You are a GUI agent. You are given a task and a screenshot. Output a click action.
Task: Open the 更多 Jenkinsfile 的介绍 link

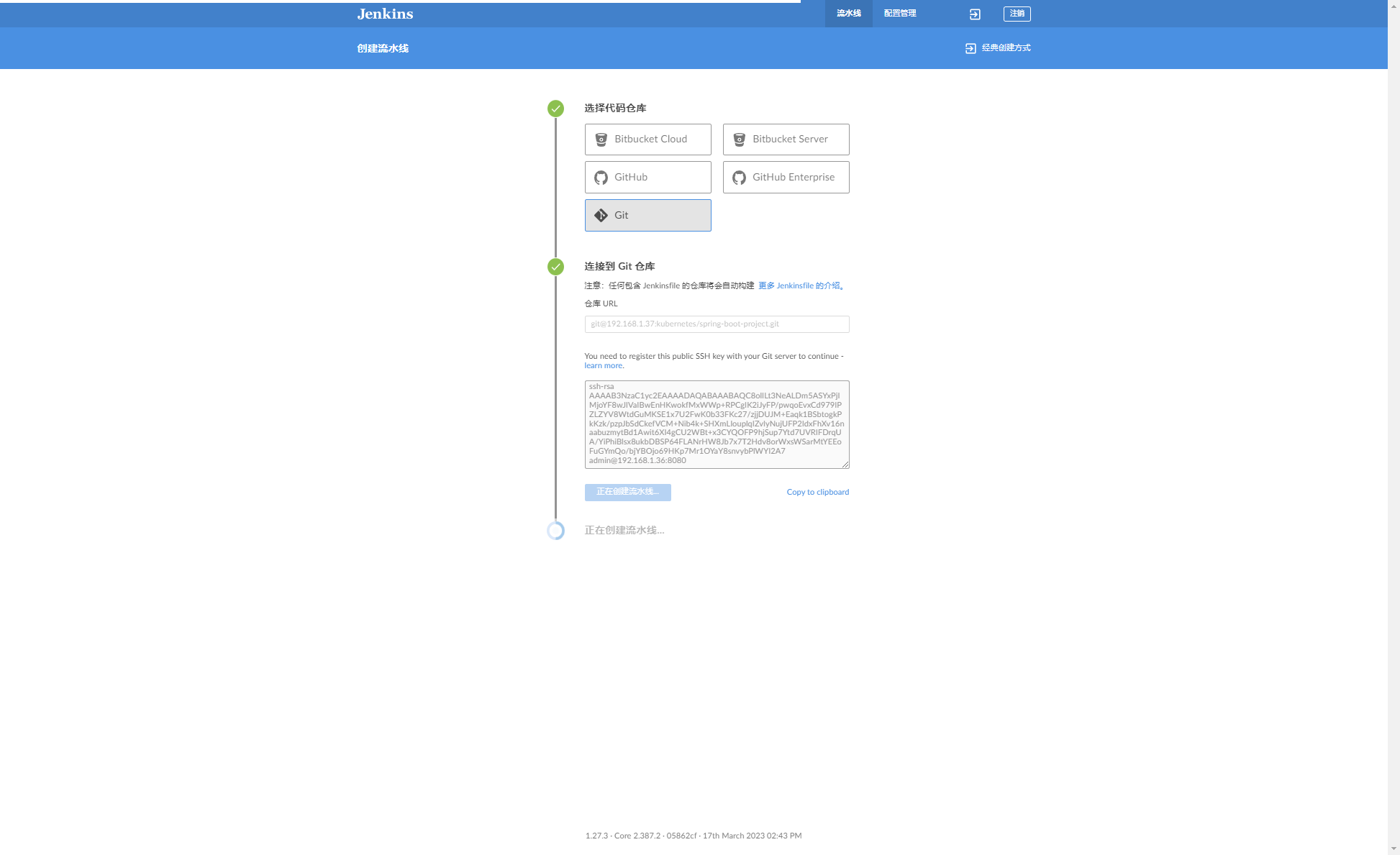pos(801,285)
